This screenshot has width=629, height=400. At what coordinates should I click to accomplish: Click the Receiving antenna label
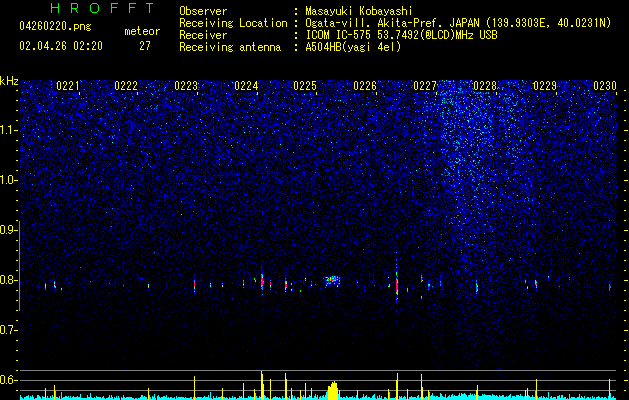[x=230, y=47]
